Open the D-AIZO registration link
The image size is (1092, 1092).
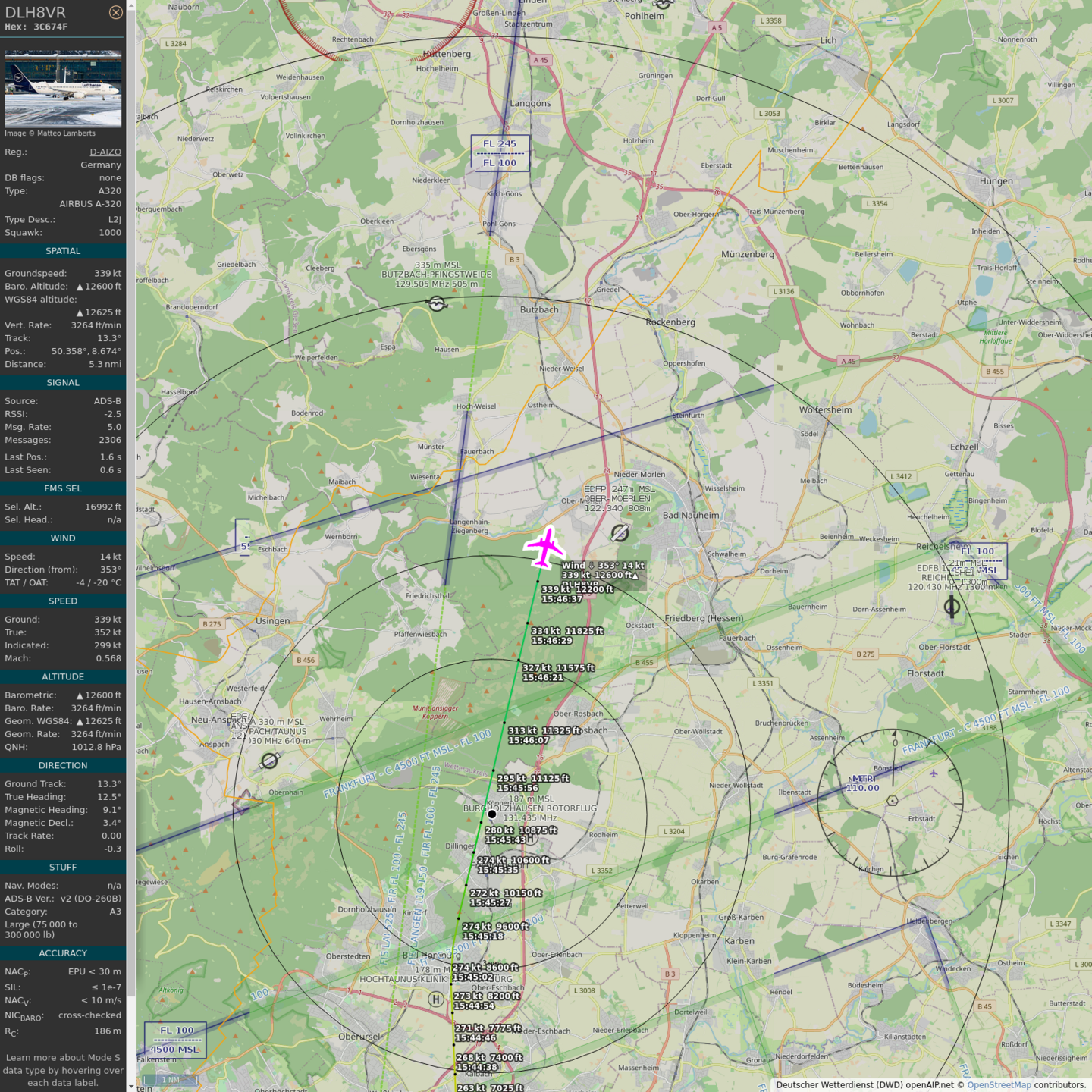[105, 152]
